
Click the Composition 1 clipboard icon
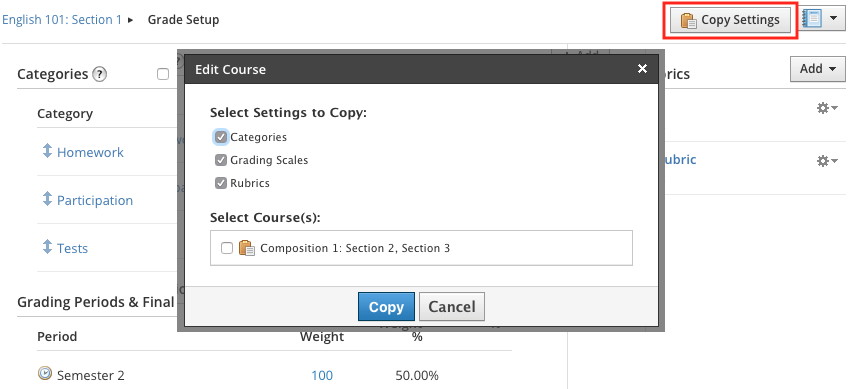point(247,248)
